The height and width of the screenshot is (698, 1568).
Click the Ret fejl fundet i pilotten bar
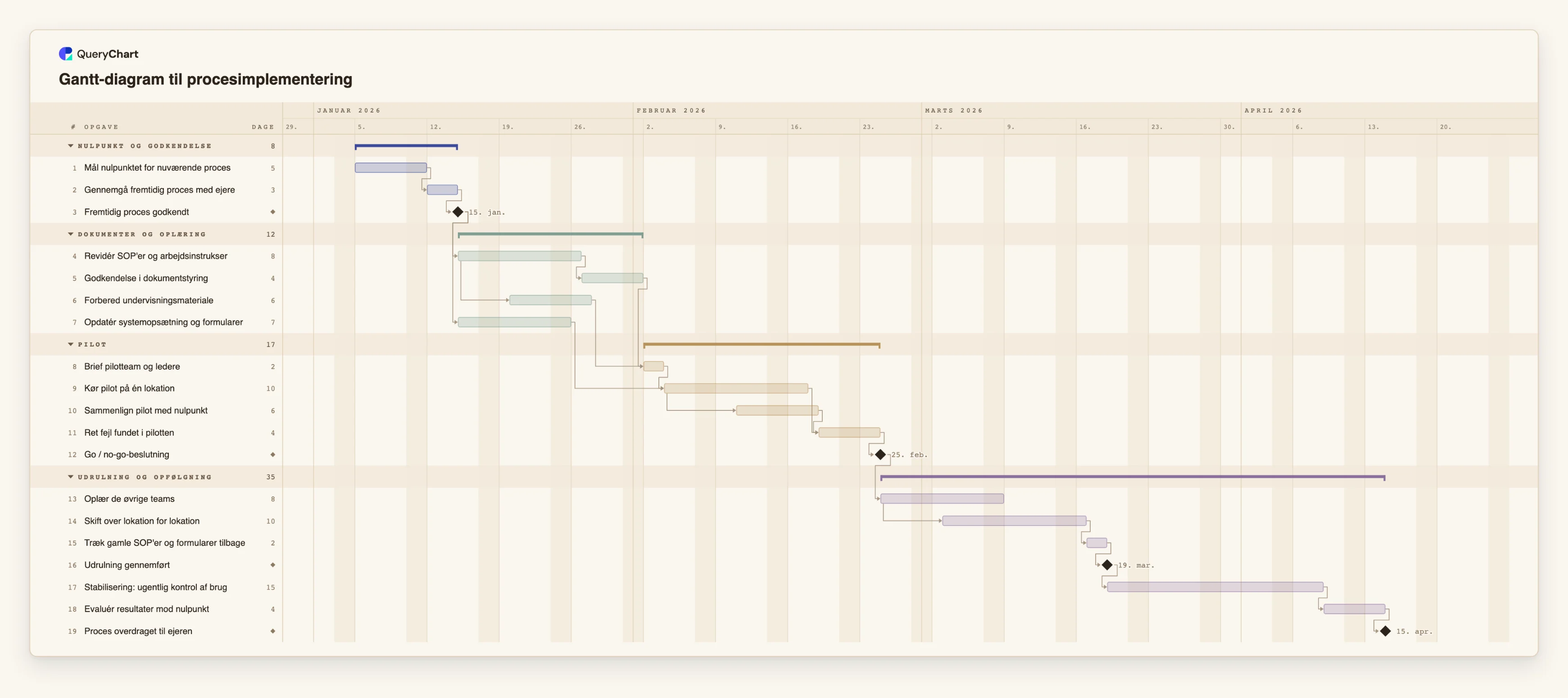849,432
